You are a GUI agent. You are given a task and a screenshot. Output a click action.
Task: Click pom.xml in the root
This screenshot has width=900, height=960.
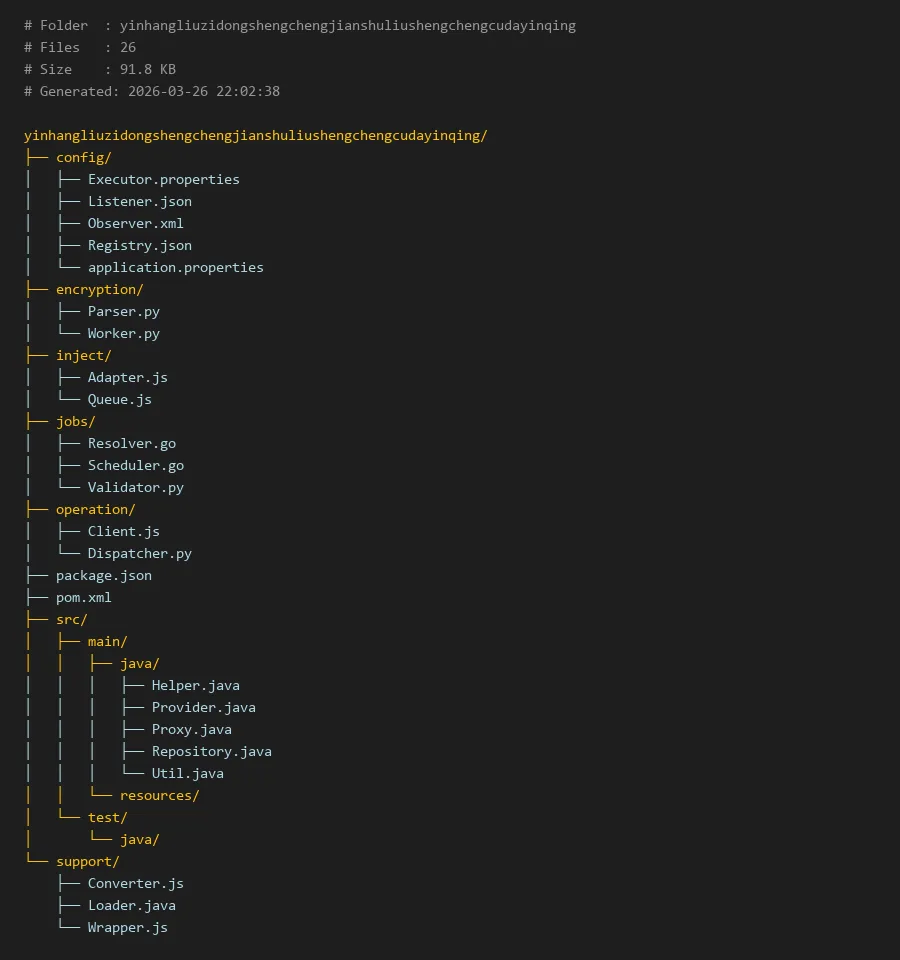point(83,597)
